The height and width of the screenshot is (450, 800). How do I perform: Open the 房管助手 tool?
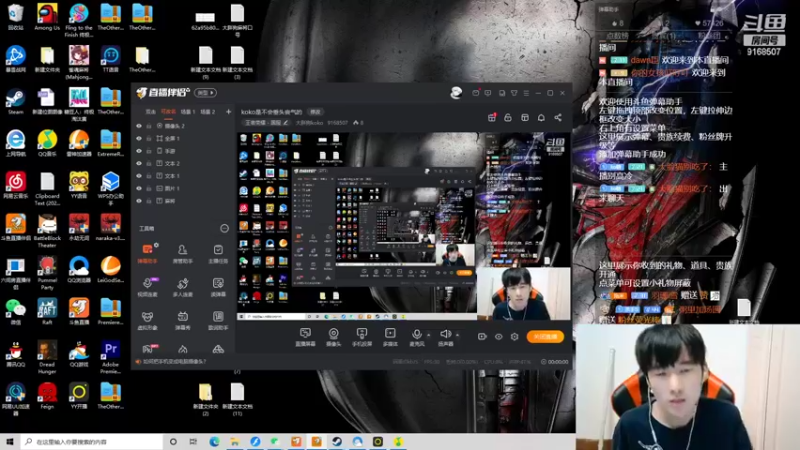coord(183,253)
